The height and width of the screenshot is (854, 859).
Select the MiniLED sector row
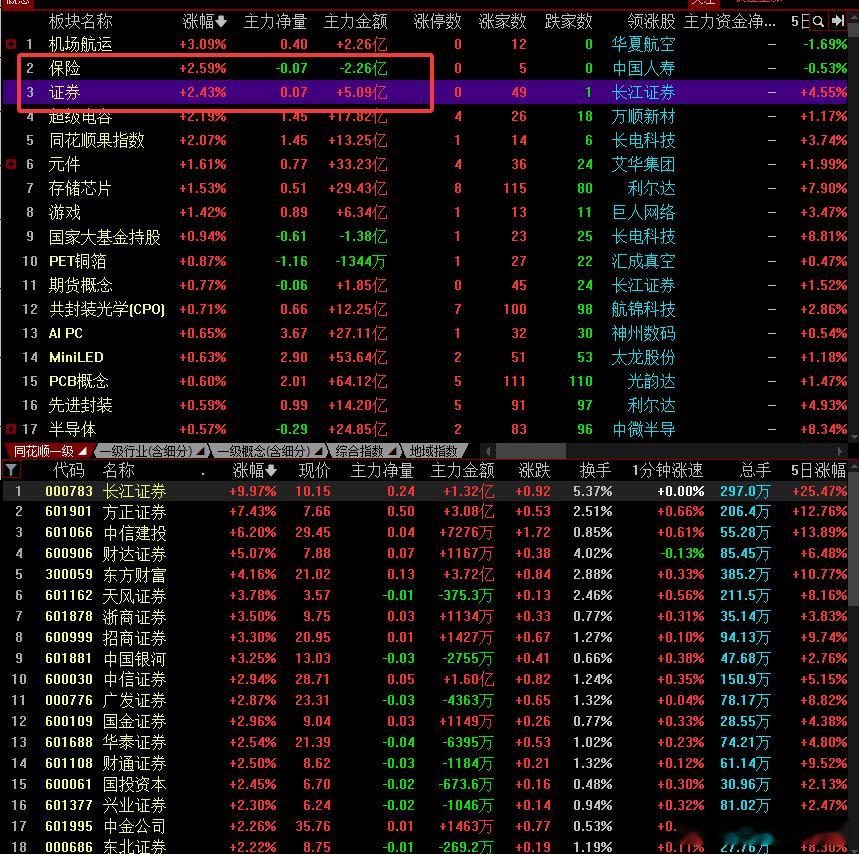point(423,357)
